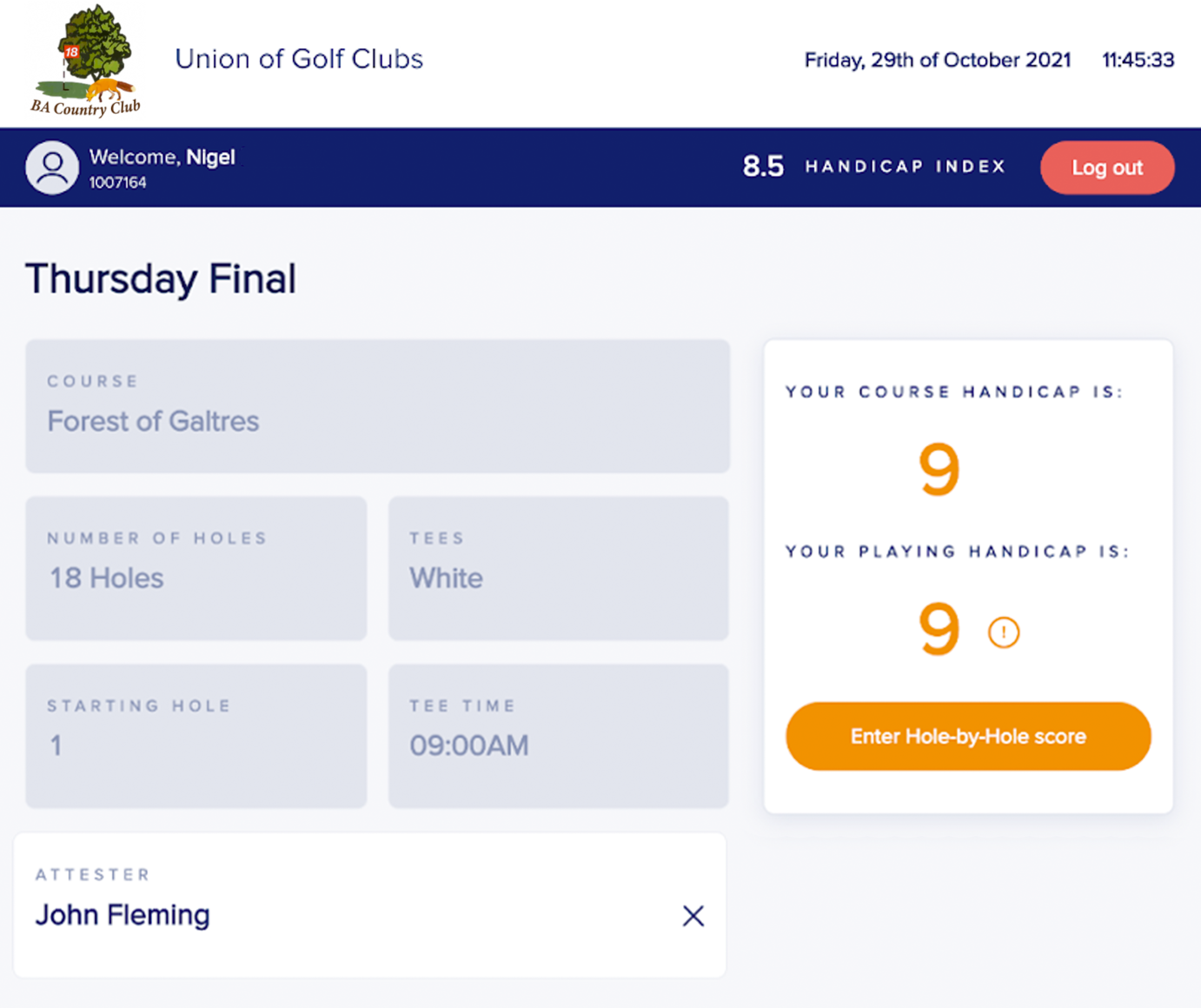
Task: Select the attester name John Fleming
Action: click(123, 916)
